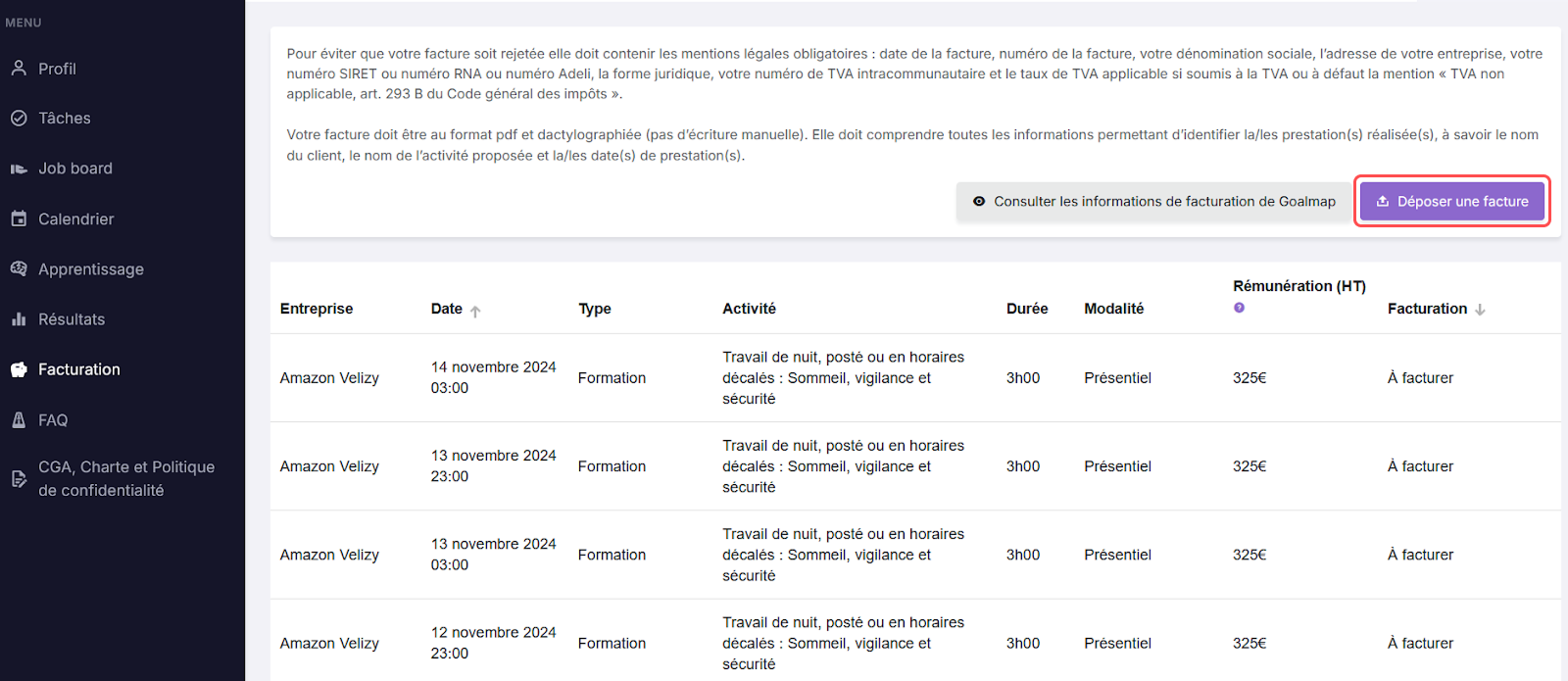
Task: Select the 14 novembre 2024 03:00 date cell
Action: [x=494, y=377]
